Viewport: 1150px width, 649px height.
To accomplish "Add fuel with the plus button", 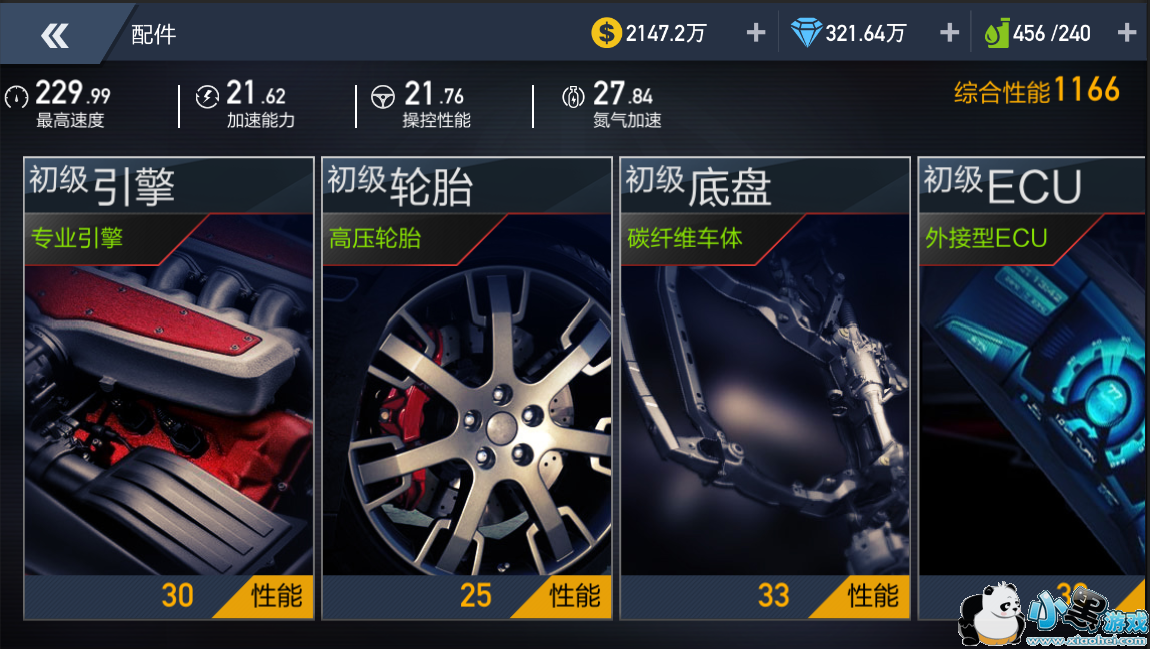I will (x=1127, y=33).
